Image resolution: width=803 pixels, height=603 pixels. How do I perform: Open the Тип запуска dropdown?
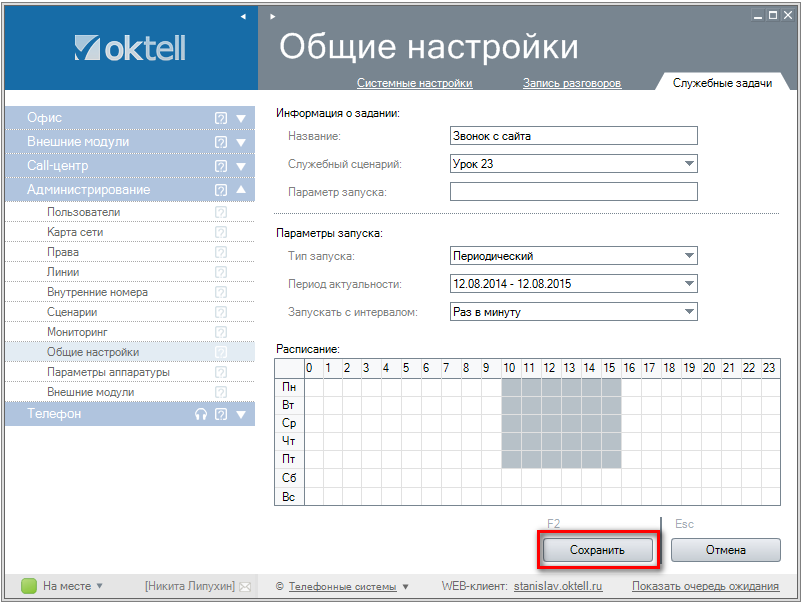coord(689,256)
